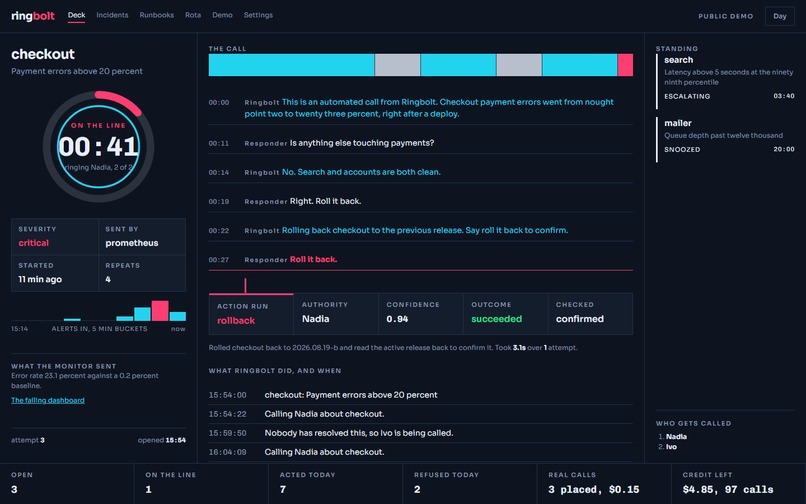The height and width of the screenshot is (504, 806).
Task: Select the red final segment of the call bar
Action: click(625, 65)
